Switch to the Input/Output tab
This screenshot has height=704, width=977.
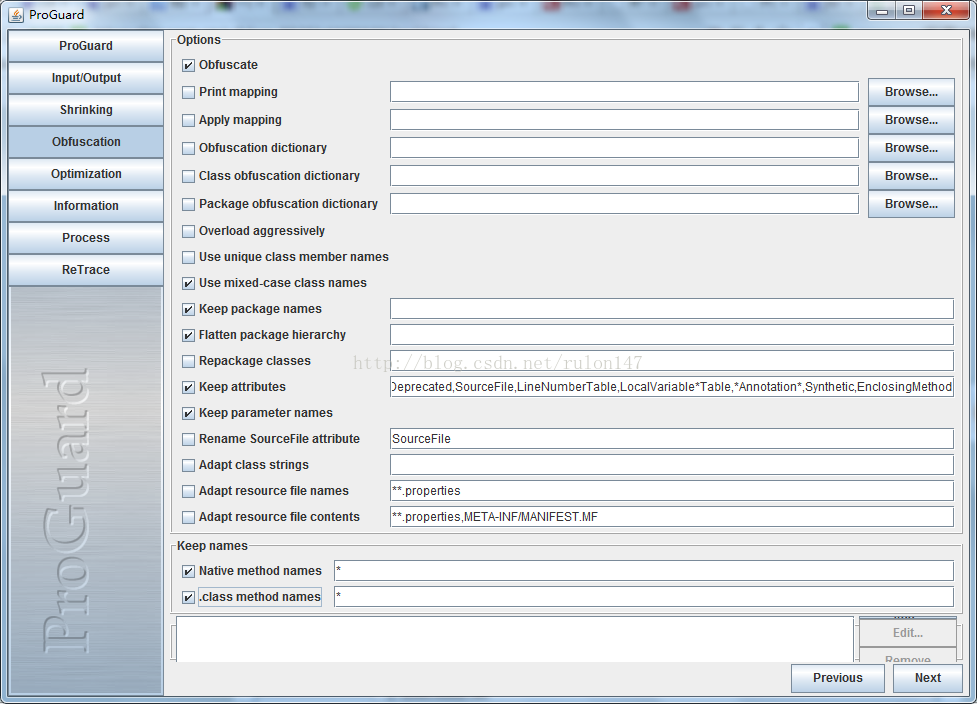pyautogui.click(x=86, y=78)
